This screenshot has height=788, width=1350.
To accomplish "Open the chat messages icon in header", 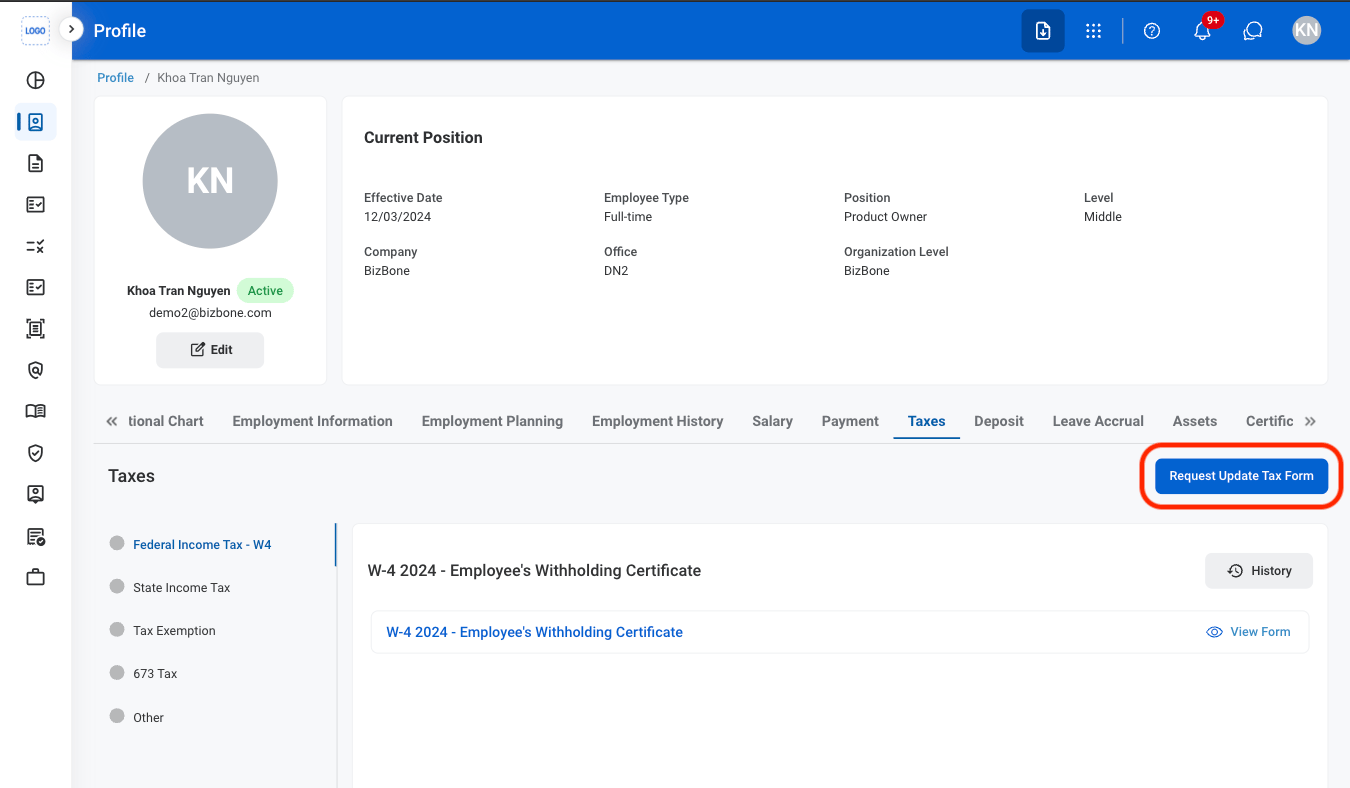I will pos(1253,31).
